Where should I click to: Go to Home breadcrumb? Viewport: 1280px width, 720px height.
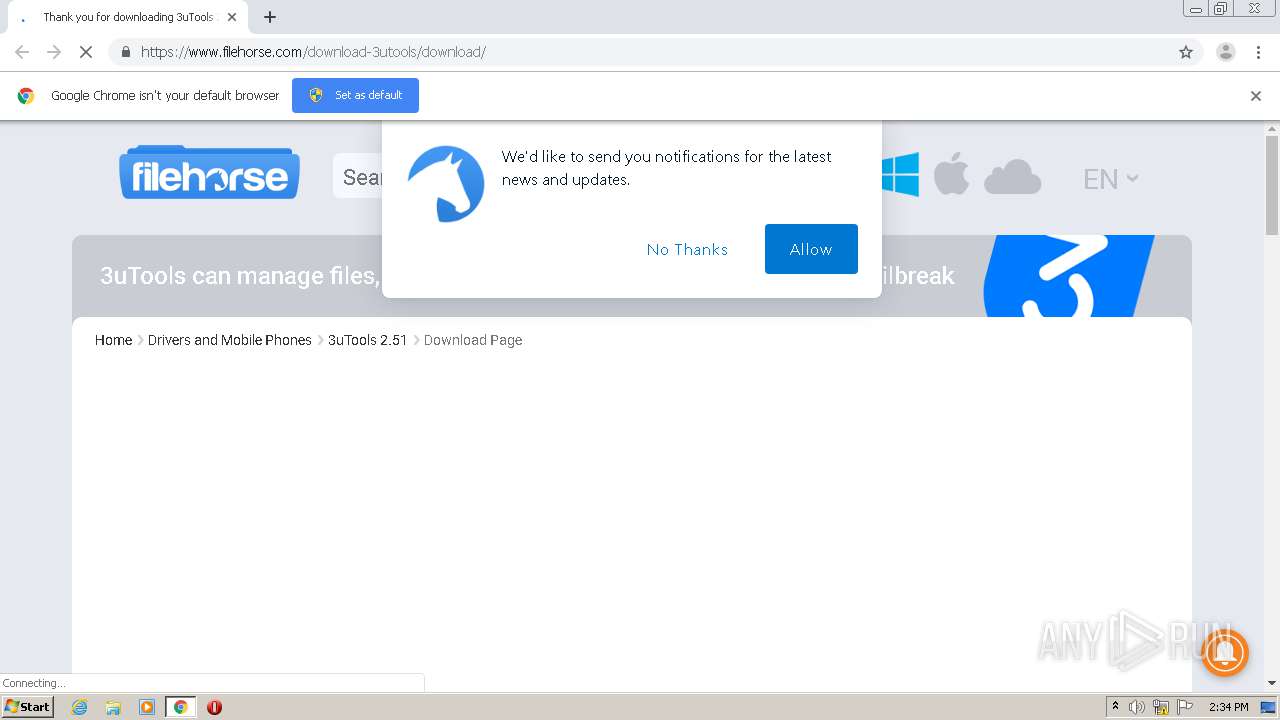[x=113, y=340]
